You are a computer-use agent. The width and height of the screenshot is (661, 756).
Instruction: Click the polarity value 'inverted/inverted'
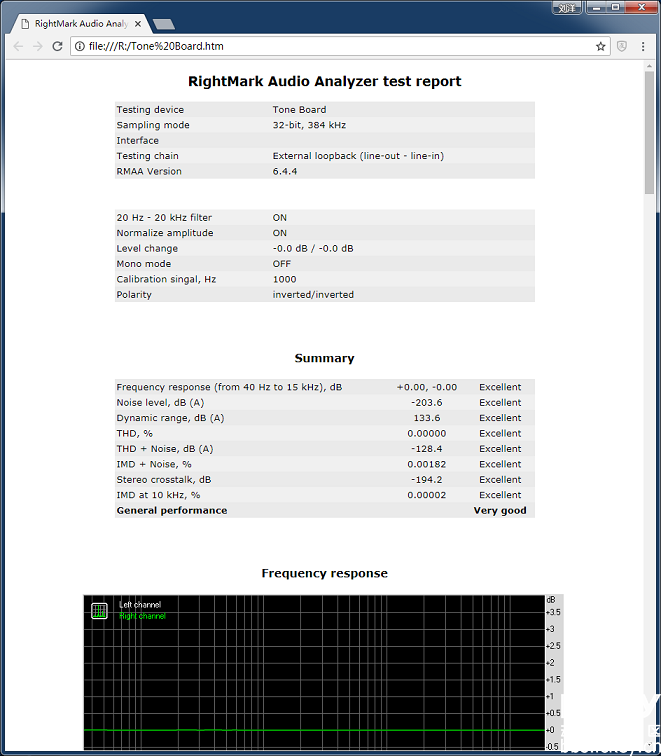pos(313,295)
